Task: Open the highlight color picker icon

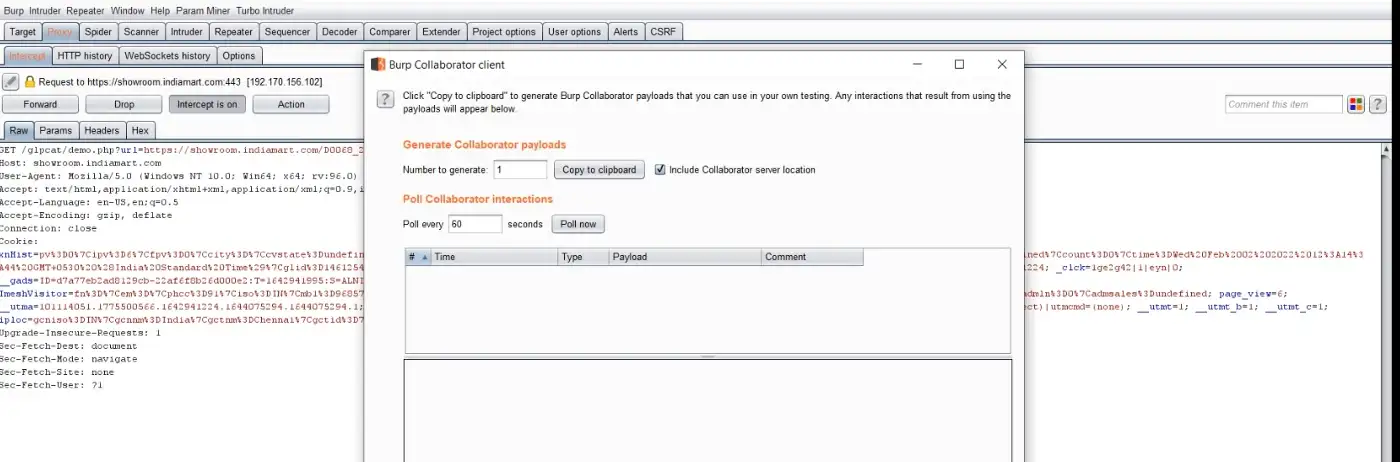Action: [1356, 104]
